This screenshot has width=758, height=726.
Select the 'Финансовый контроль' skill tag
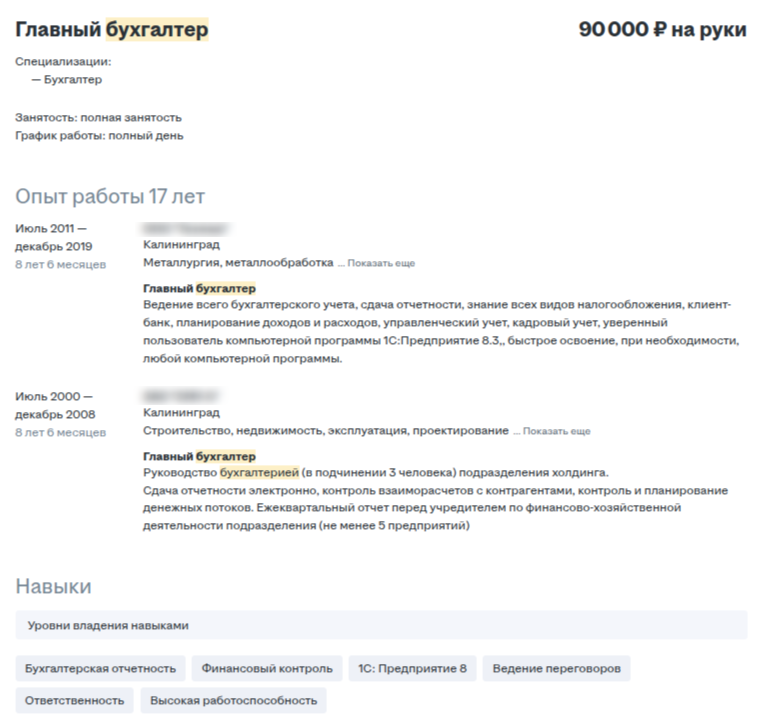coord(267,668)
